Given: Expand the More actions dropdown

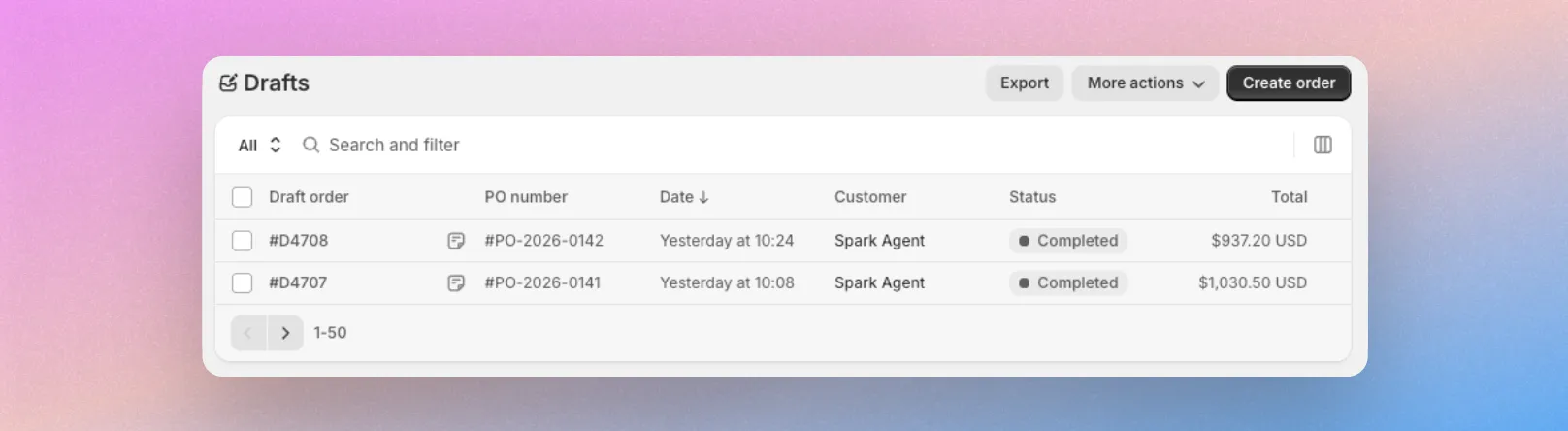Looking at the screenshot, I should [x=1145, y=83].
